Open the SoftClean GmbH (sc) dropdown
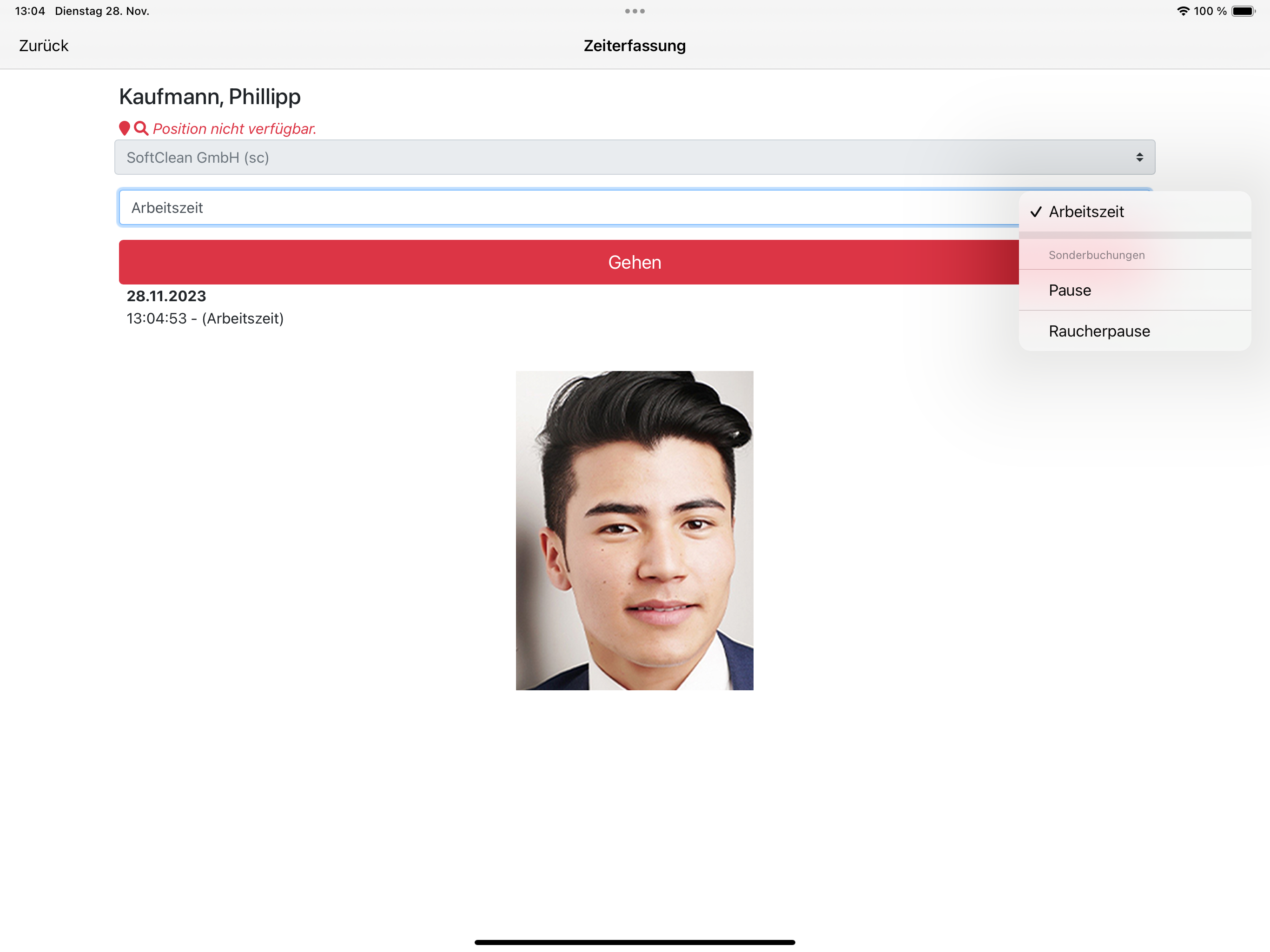This screenshot has width=1270, height=952. coord(635,157)
